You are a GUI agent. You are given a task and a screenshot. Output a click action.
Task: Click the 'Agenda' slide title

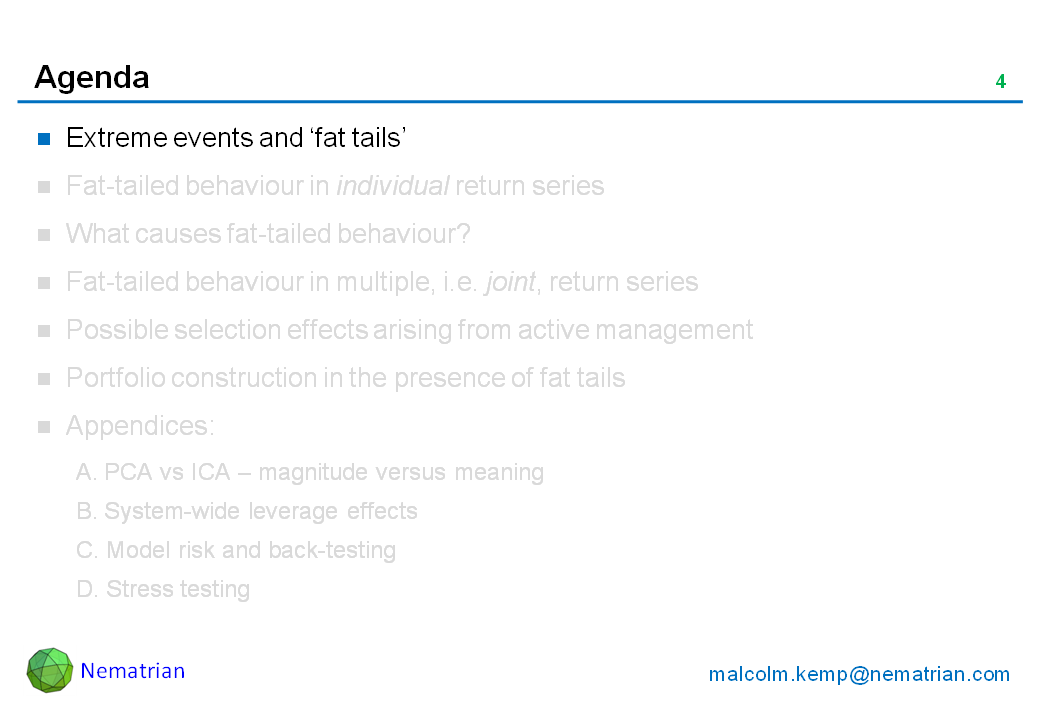pyautogui.click(x=92, y=77)
